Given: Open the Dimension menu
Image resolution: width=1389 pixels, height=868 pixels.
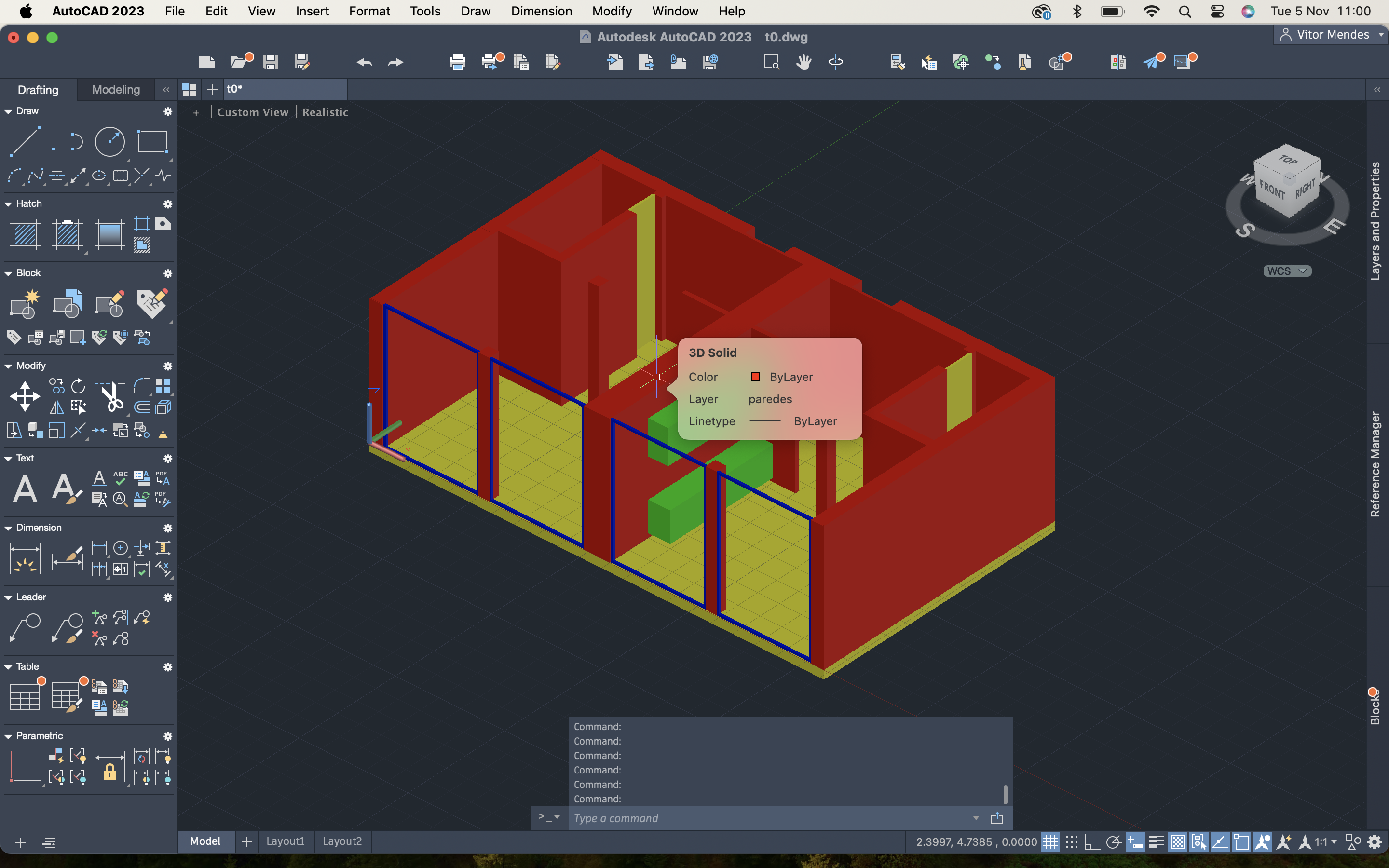Looking at the screenshot, I should point(541,11).
